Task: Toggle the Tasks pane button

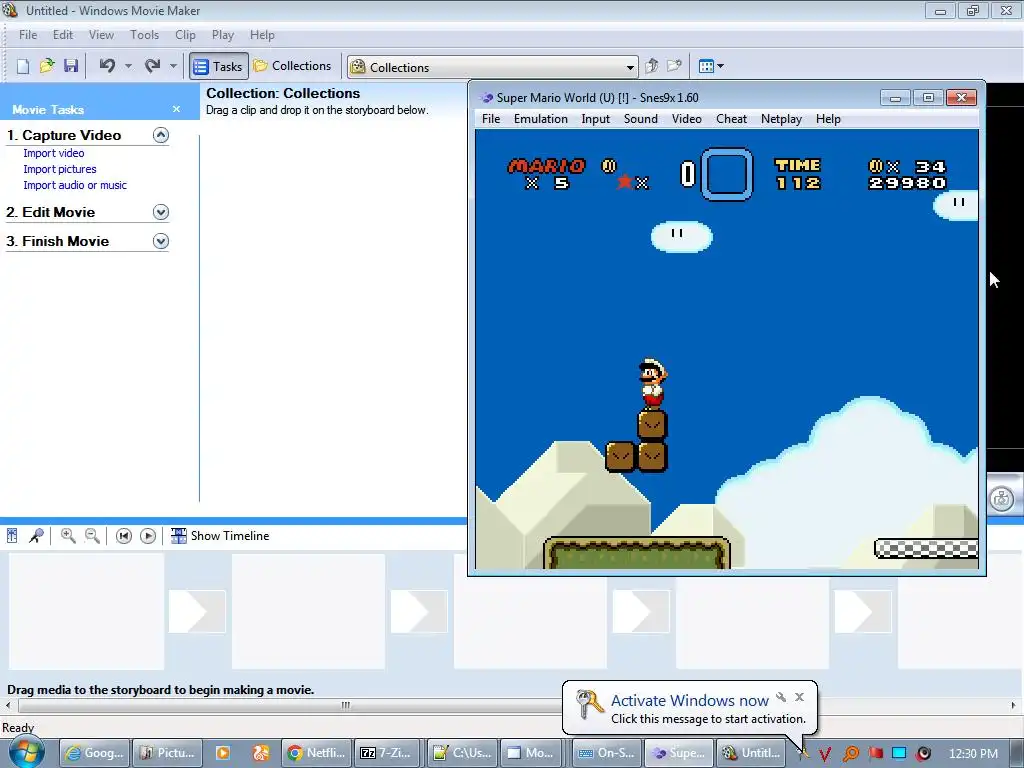Action: 219,66
